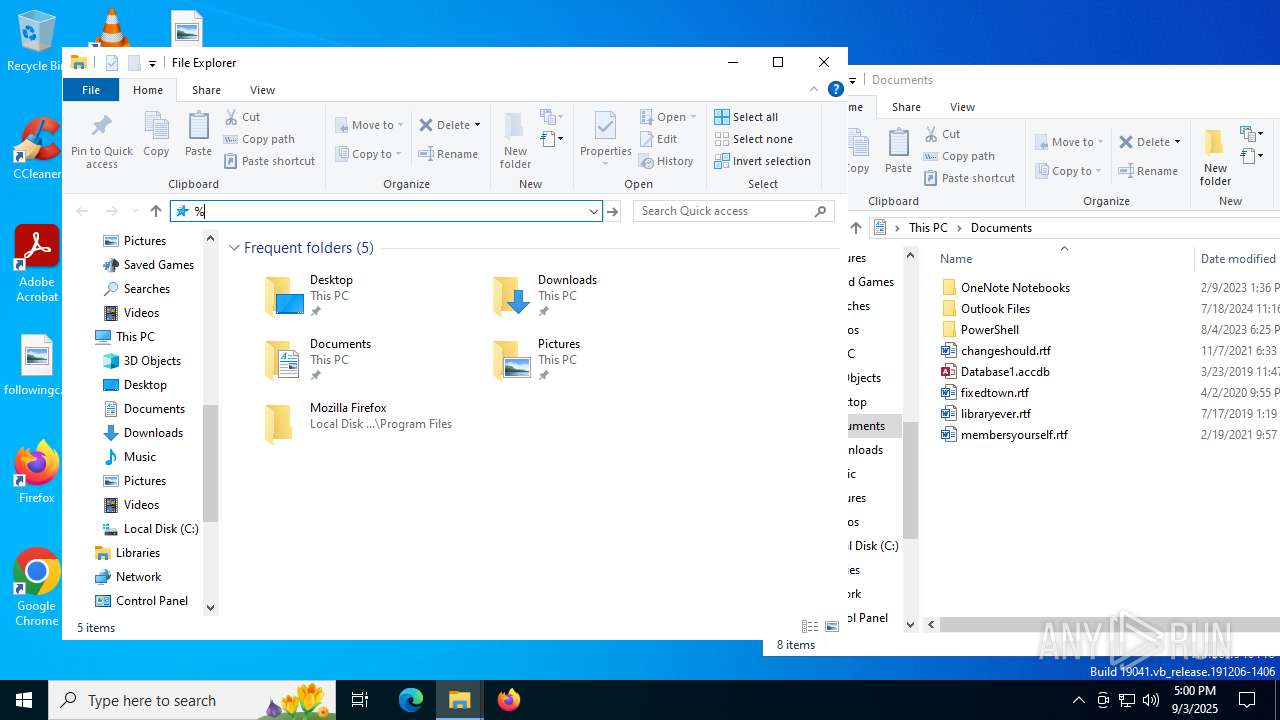Viewport: 1280px width, 720px height.
Task: Select Control Panel in navigation pane
Action: pos(141,601)
